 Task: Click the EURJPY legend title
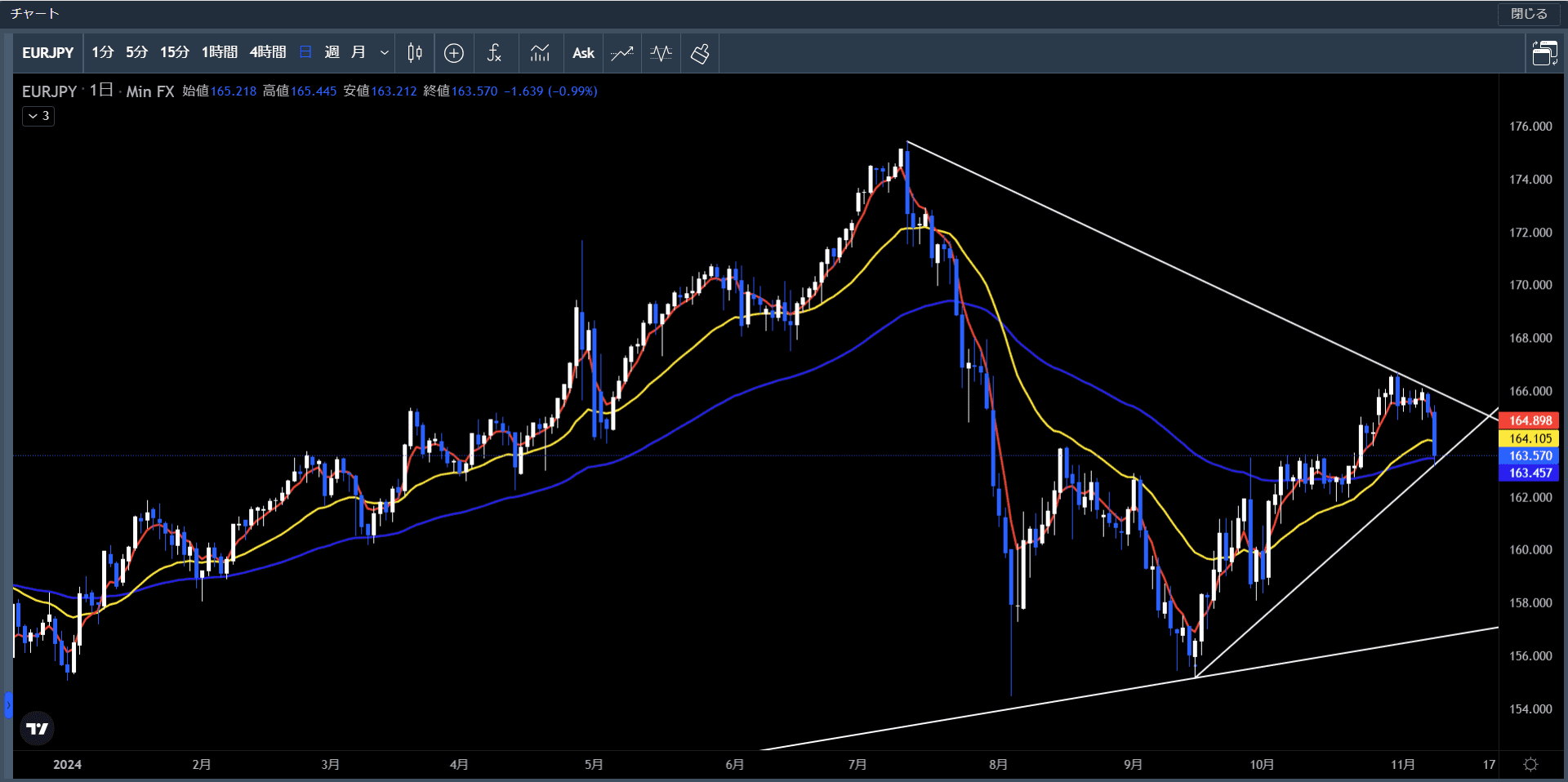coord(49,91)
